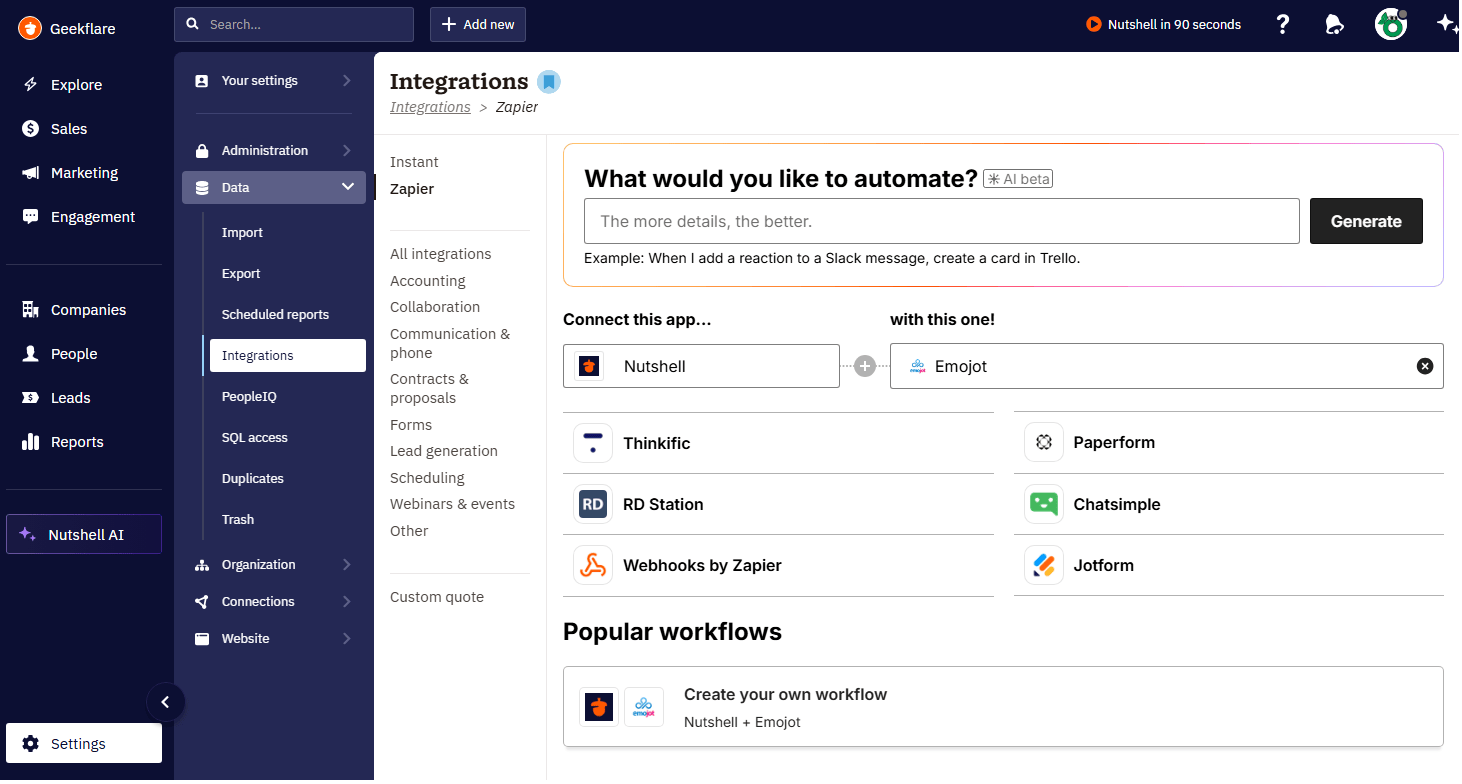Open the Explore lightning icon

(31, 85)
